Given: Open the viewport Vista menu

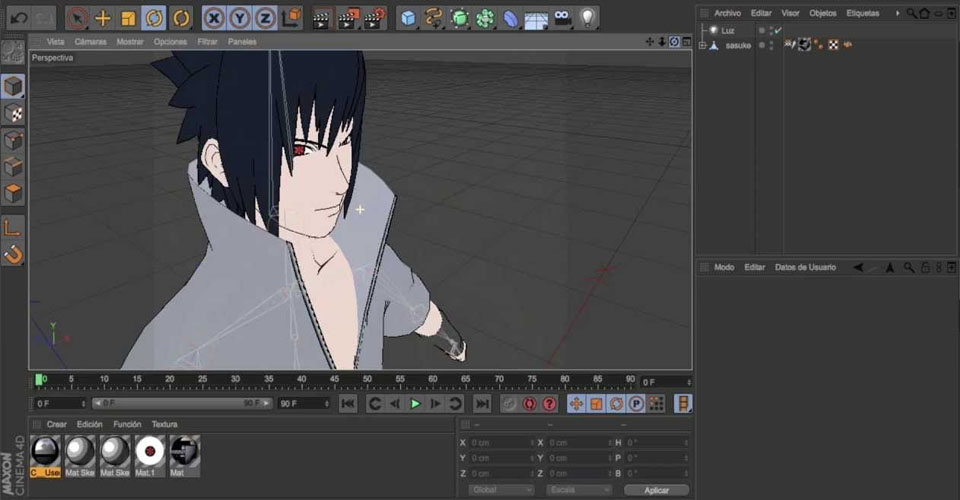Looking at the screenshot, I should [55, 42].
